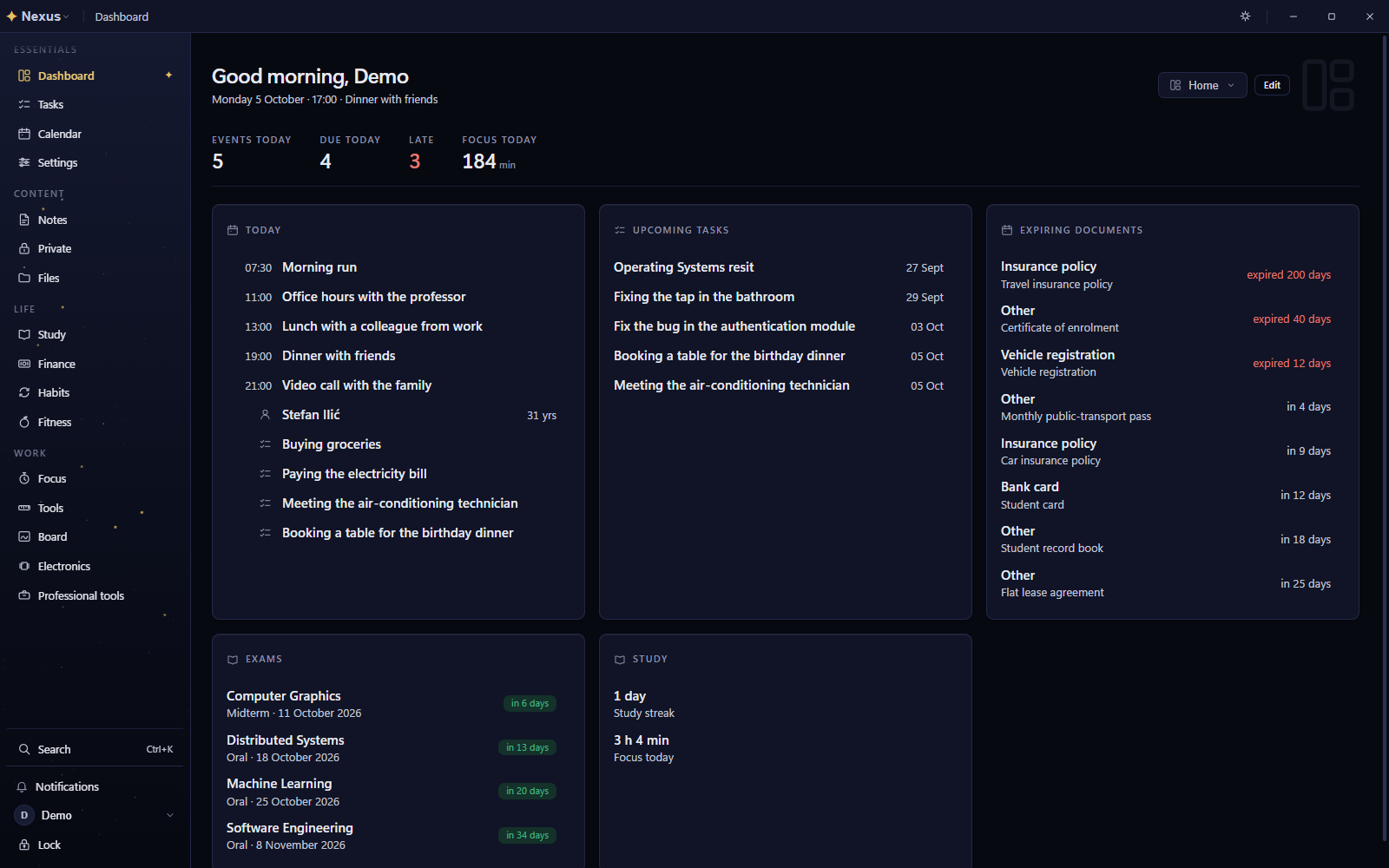Click the Notes document icon
Image resolution: width=1389 pixels, height=868 pixels.
click(24, 220)
